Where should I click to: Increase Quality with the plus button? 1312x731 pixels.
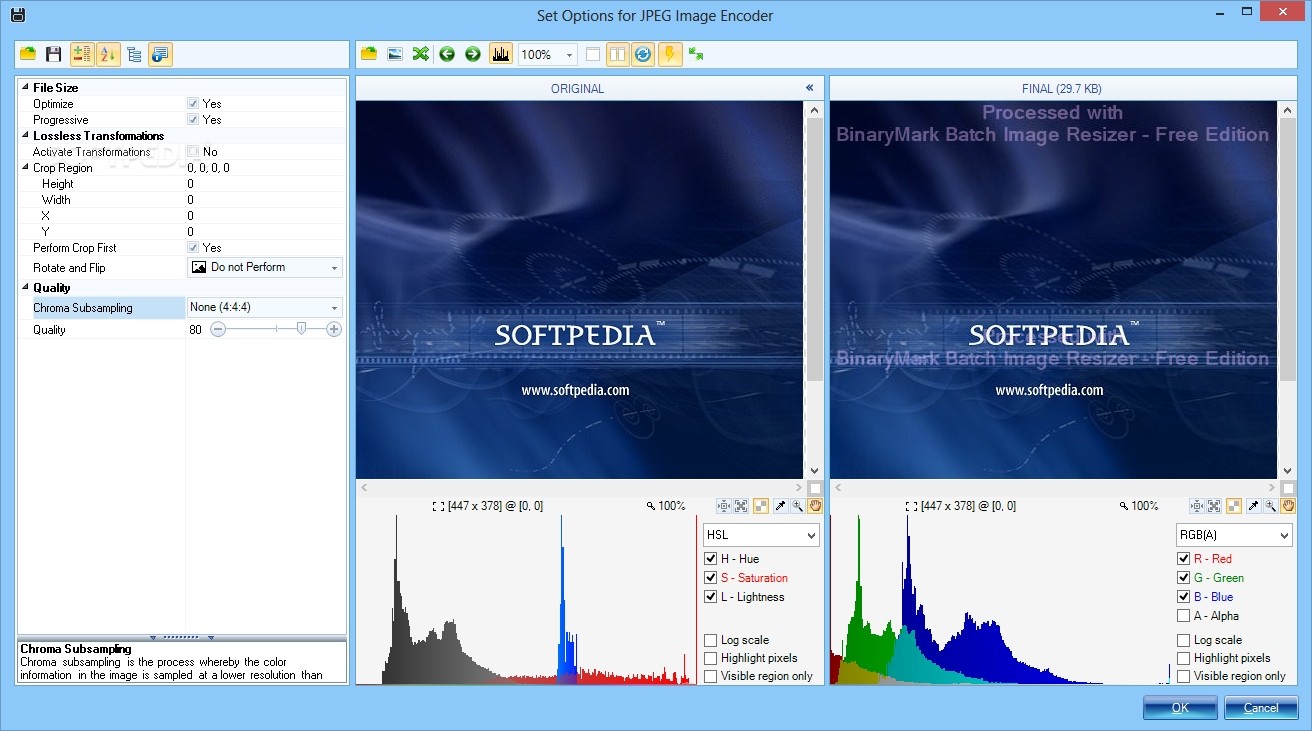[334, 329]
